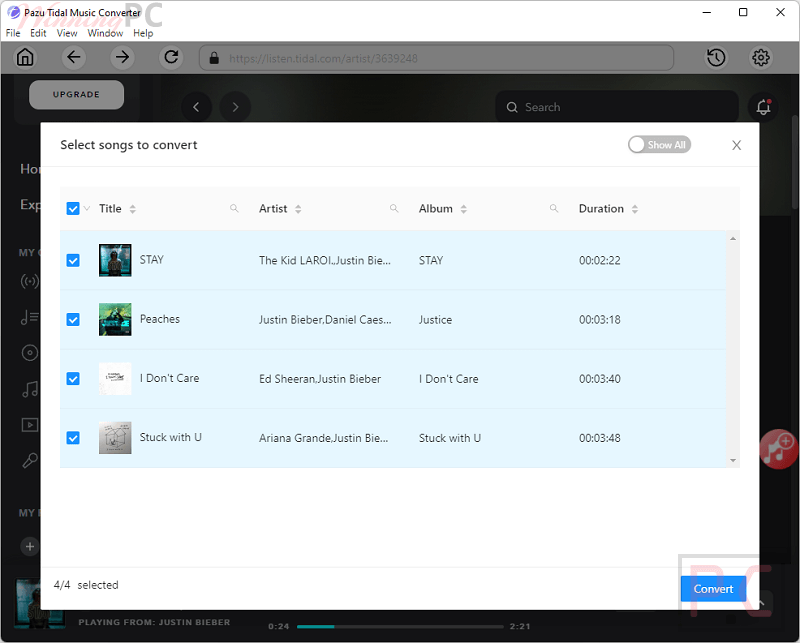Click the browser forward arrow in toolbar
The width and height of the screenshot is (800, 643).
(x=122, y=57)
